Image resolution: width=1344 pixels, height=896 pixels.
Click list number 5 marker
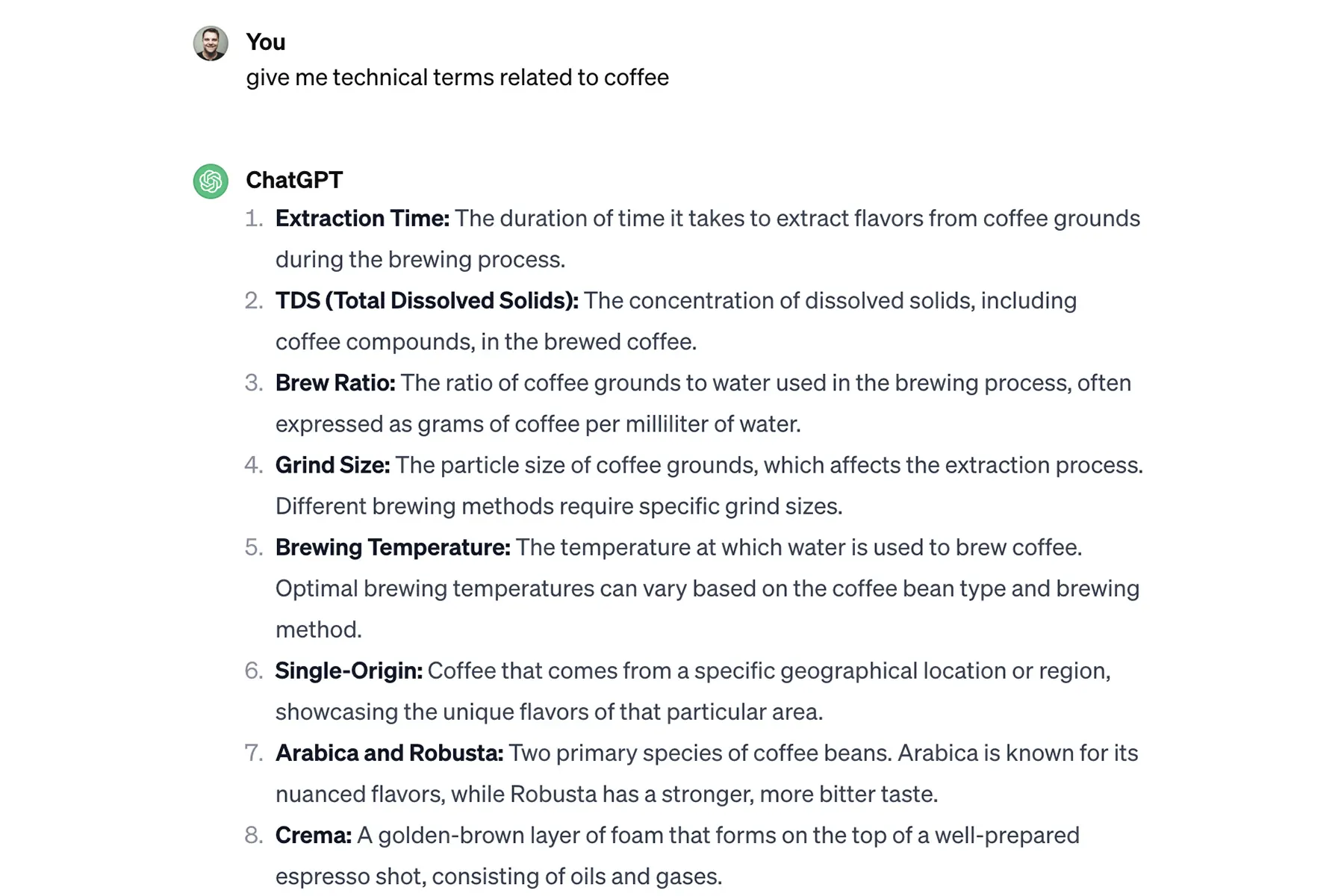[x=254, y=547]
